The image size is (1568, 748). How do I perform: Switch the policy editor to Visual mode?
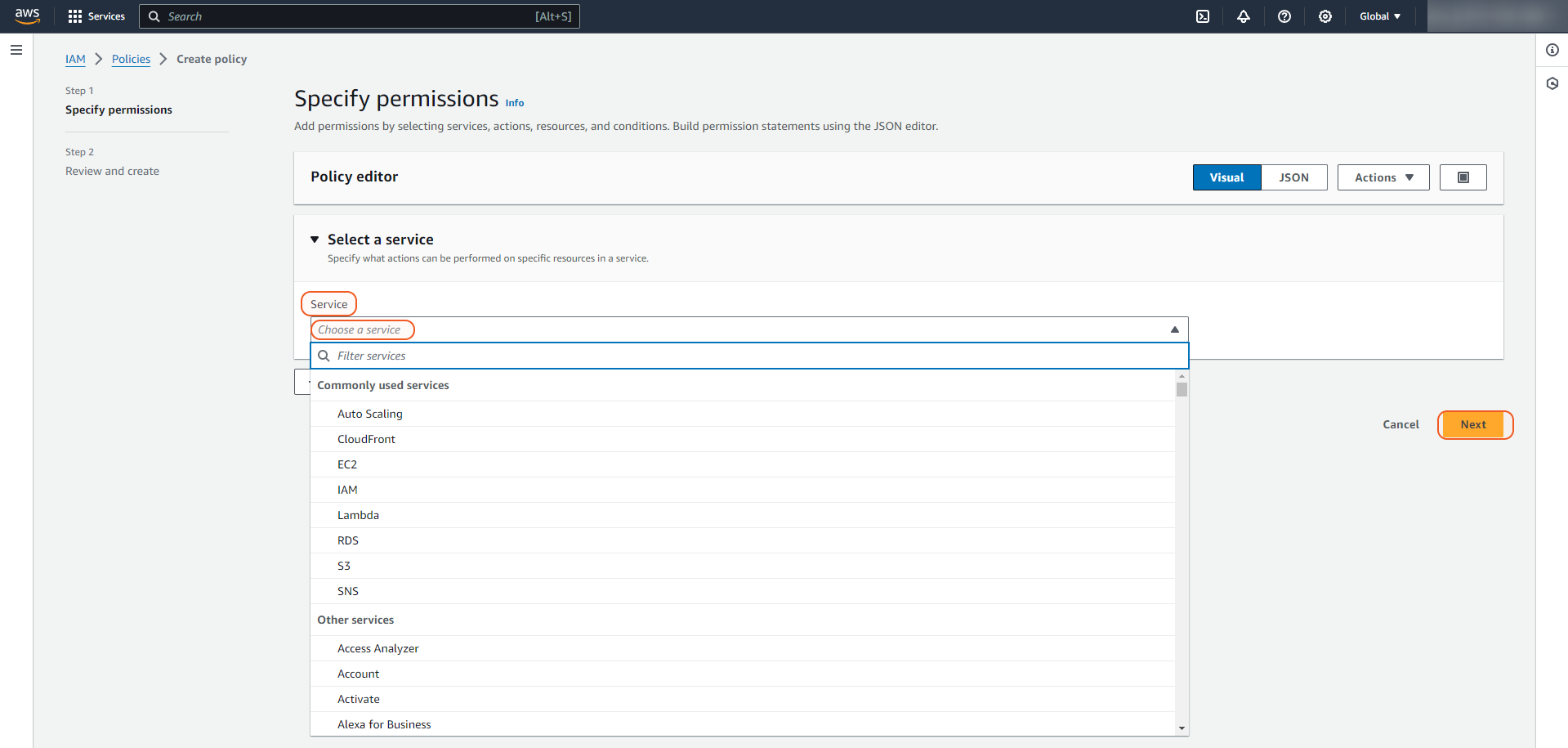tap(1226, 177)
